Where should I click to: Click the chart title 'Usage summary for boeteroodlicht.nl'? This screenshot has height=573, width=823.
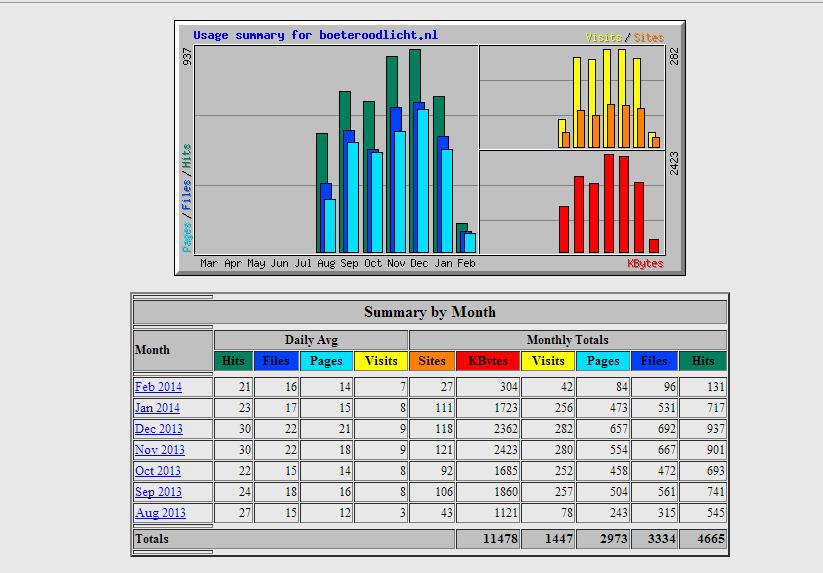pos(315,35)
